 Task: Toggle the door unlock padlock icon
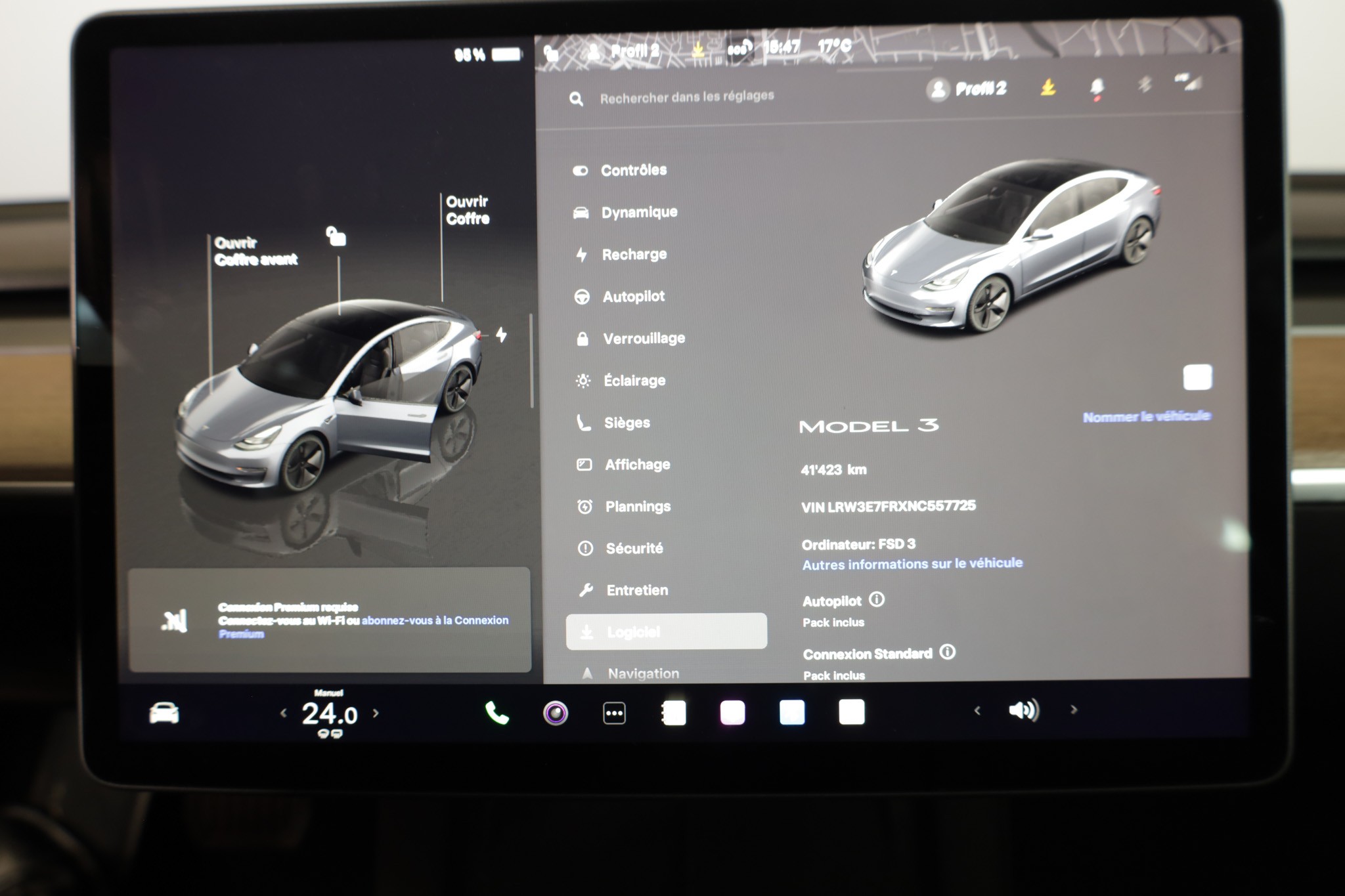[336, 236]
